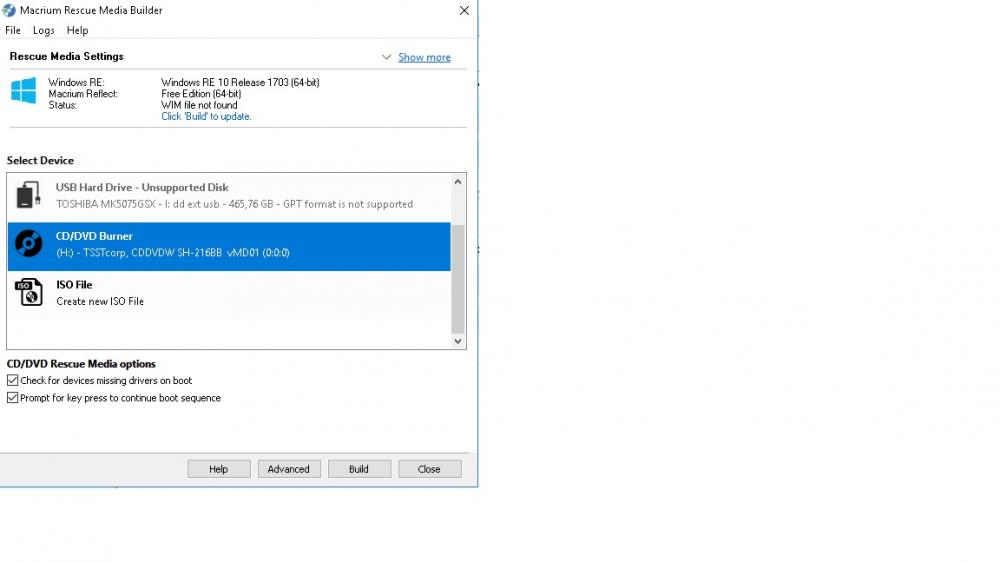Screen dimensions: 1000x563
Task: Close the Rescue Media Builder window
Action: [x=464, y=10]
